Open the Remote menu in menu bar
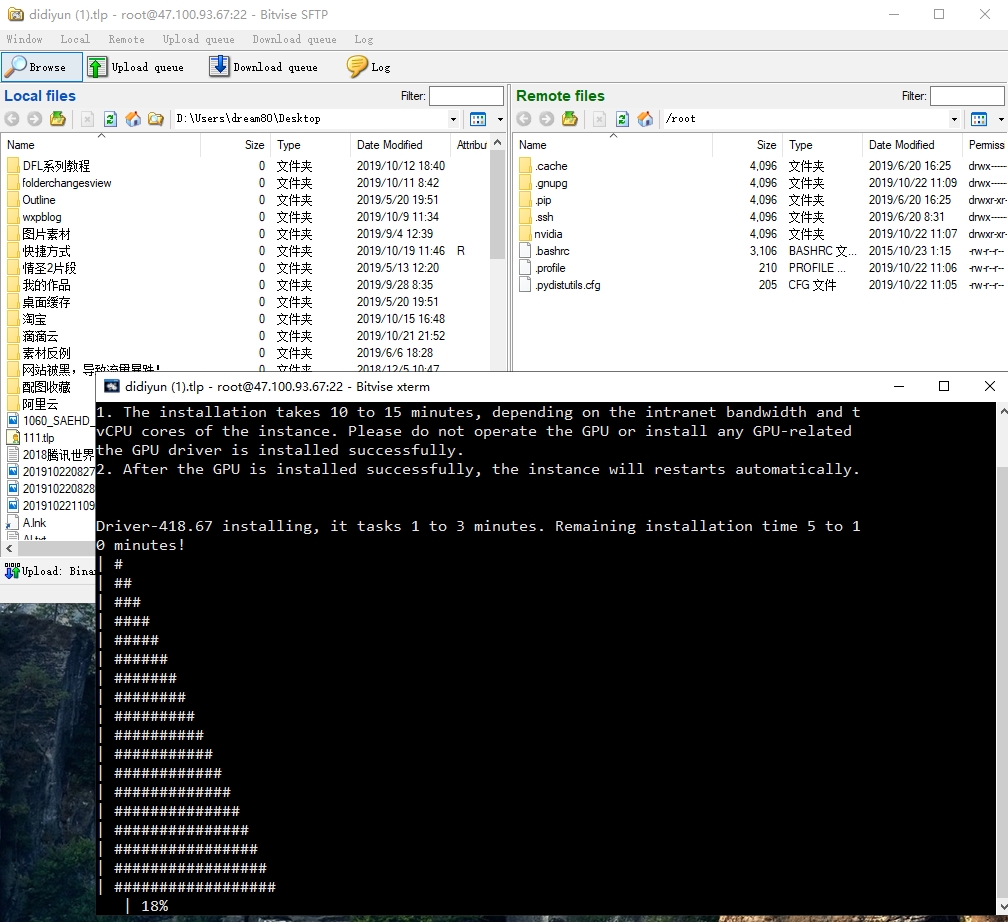 tap(126, 39)
